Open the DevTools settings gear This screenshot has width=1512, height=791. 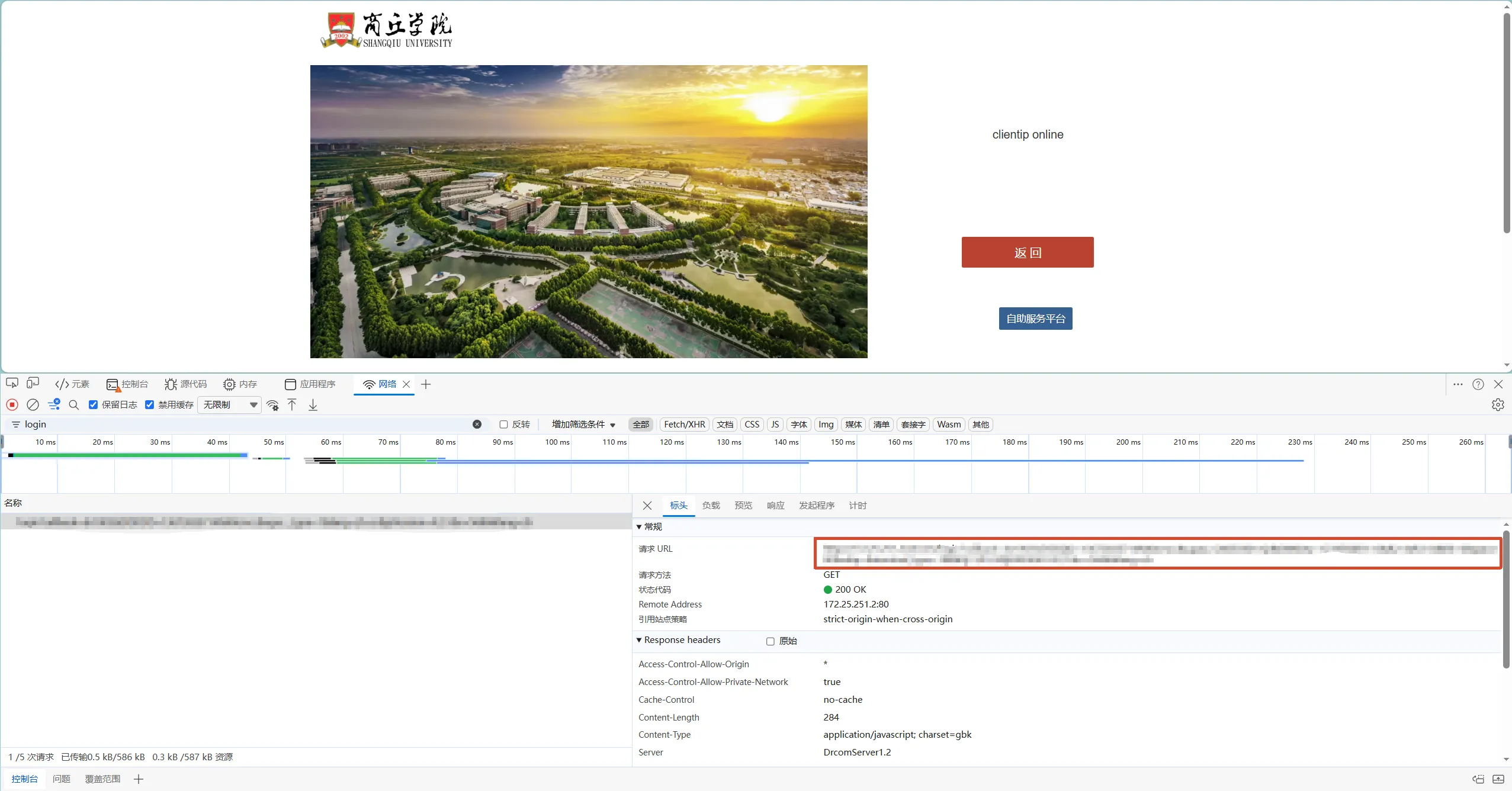pos(1498,405)
